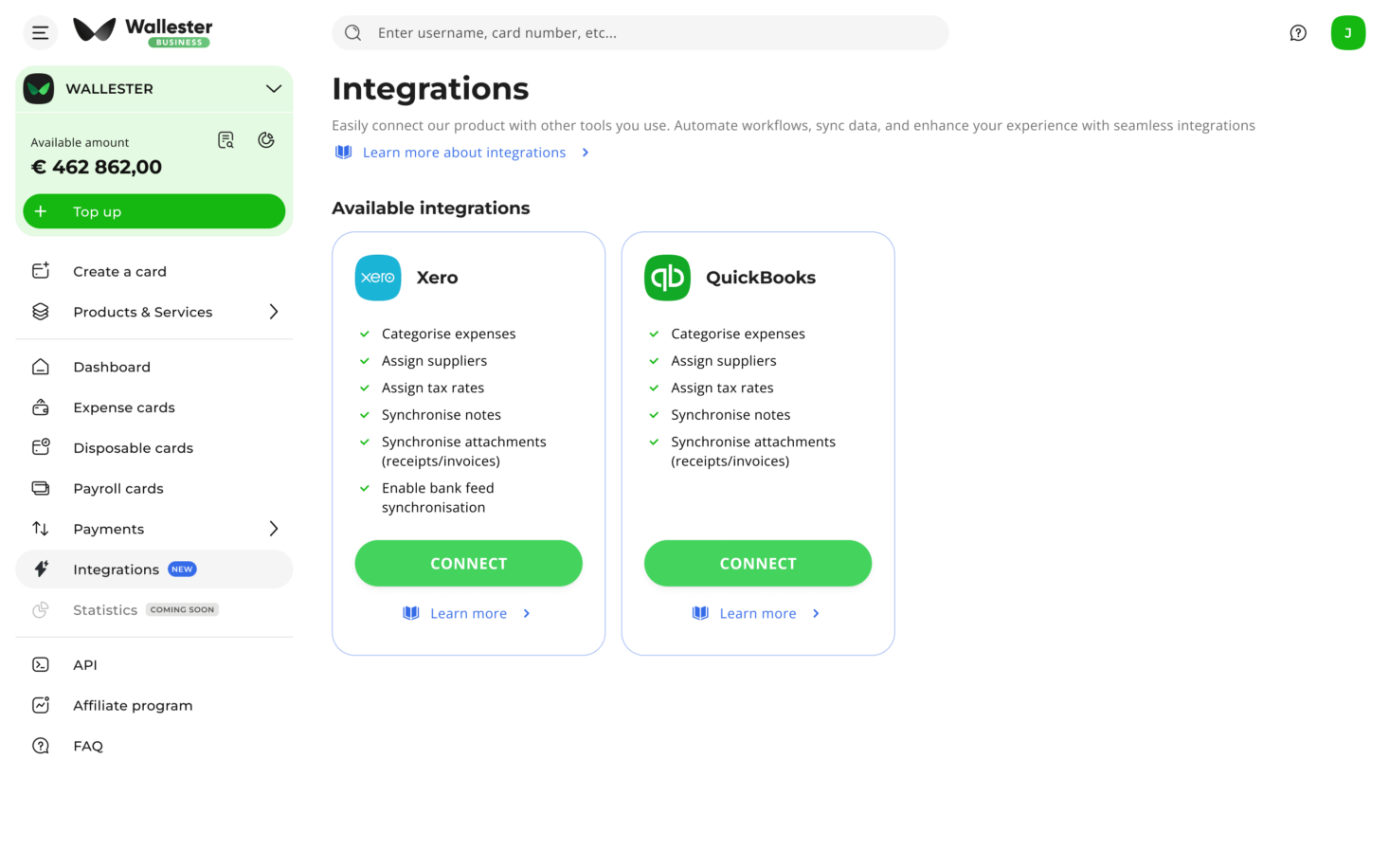Expand the WALLESTER account dropdown
This screenshot has height=868, width=1389.
coord(273,89)
